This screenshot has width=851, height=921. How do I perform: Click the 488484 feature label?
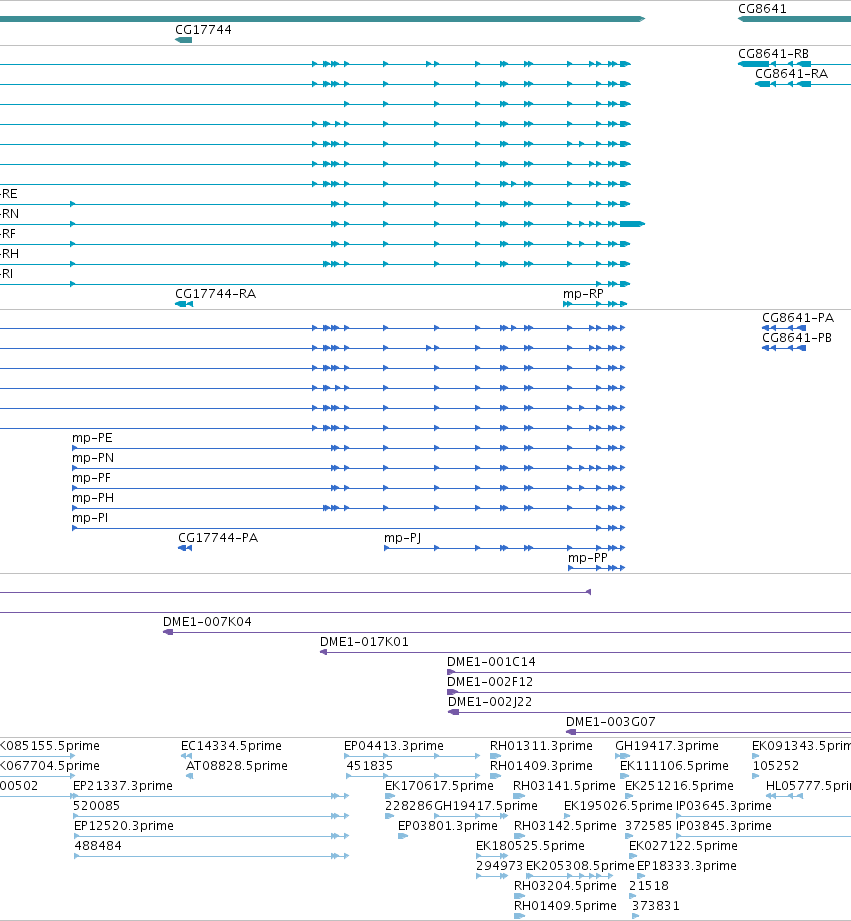(x=98, y=845)
